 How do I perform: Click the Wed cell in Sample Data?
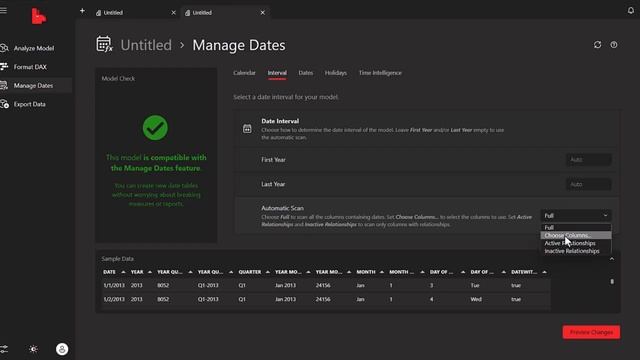476,299
